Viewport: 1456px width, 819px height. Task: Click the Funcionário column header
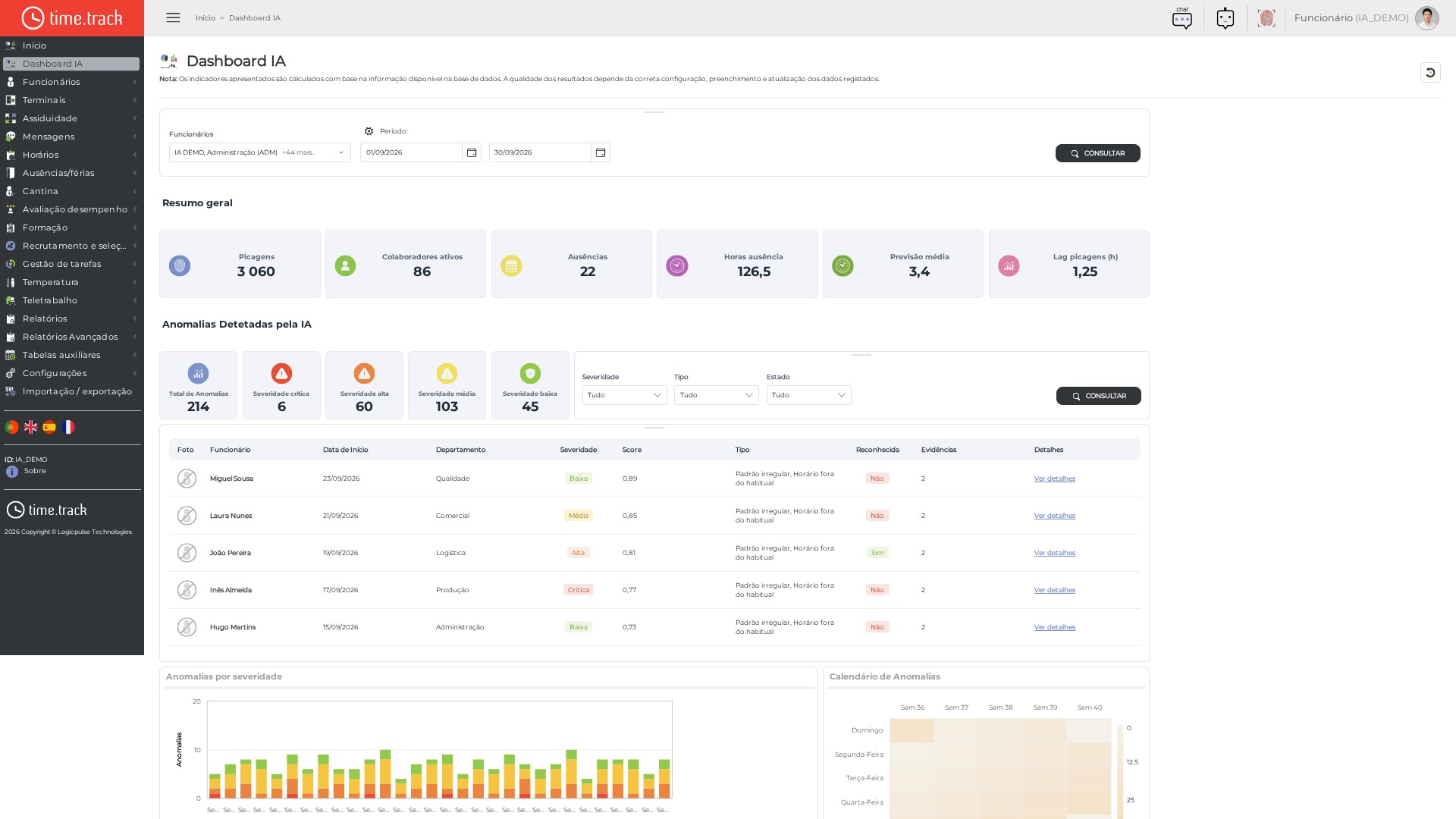coord(231,450)
